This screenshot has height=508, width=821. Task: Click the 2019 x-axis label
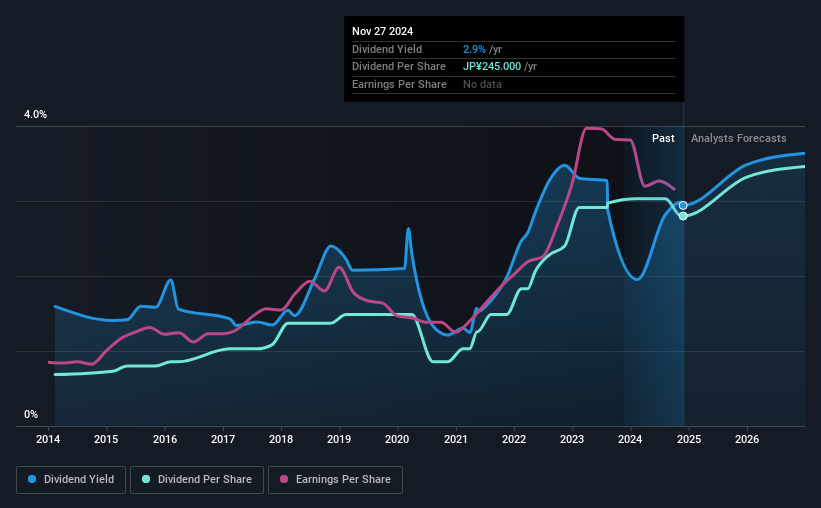tap(339, 439)
